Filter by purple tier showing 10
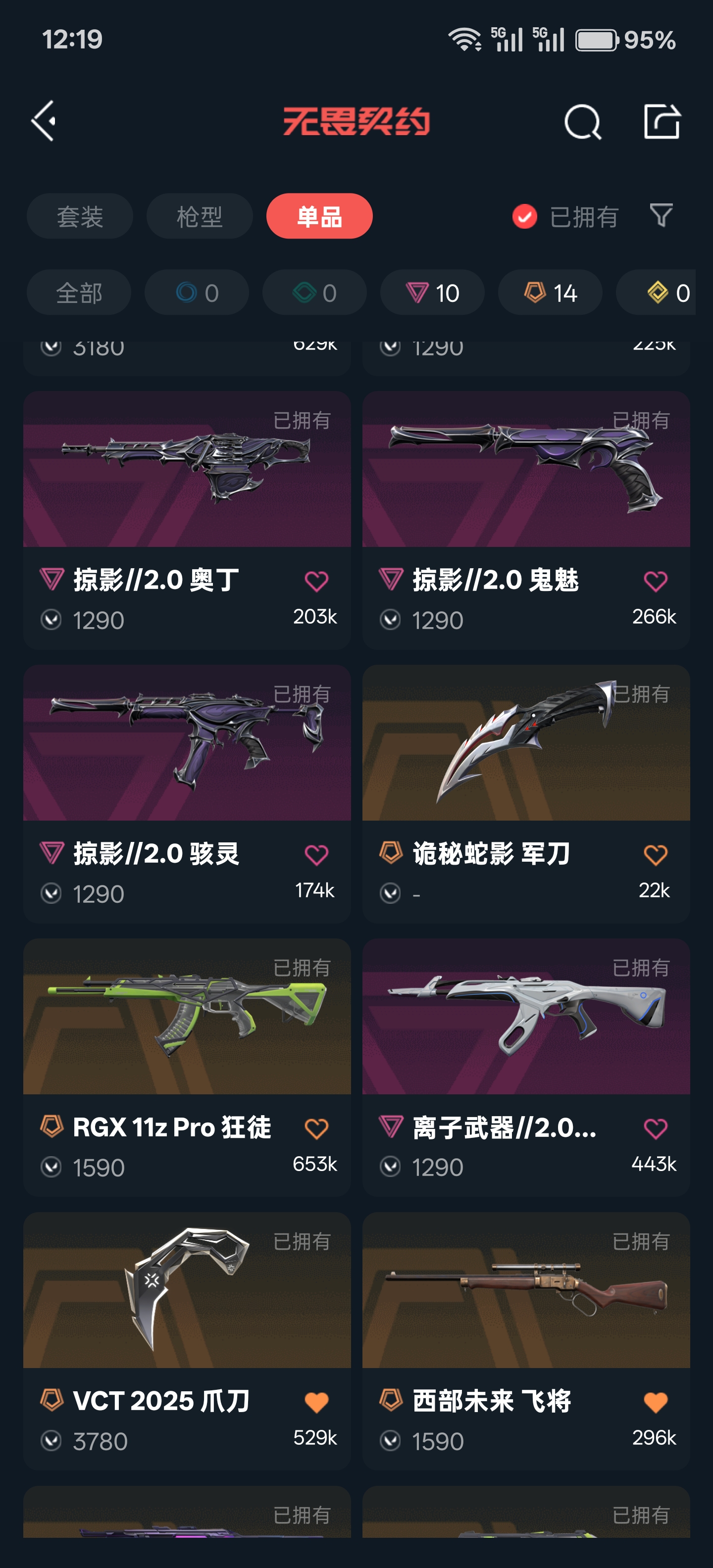 click(x=432, y=293)
